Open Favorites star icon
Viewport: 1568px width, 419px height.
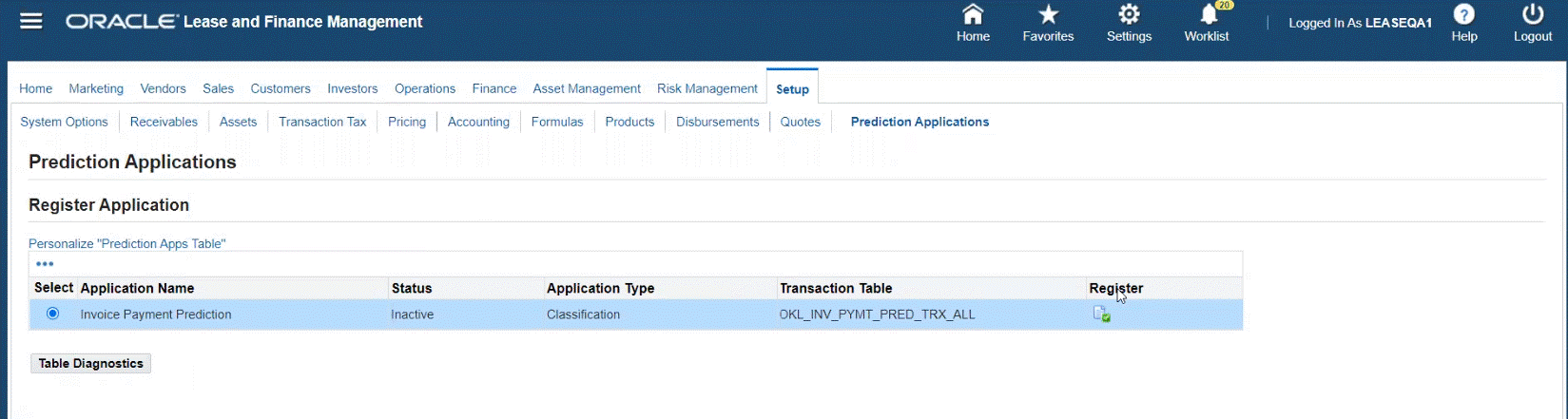[x=1048, y=24]
